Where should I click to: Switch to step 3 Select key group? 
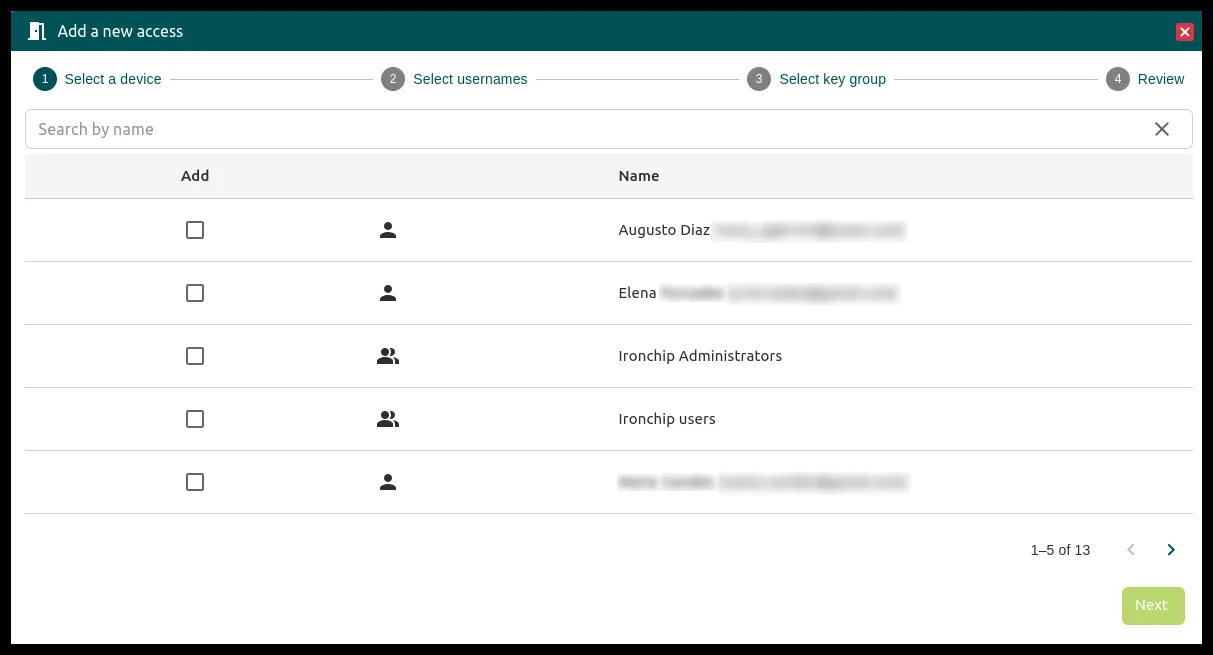coord(816,79)
